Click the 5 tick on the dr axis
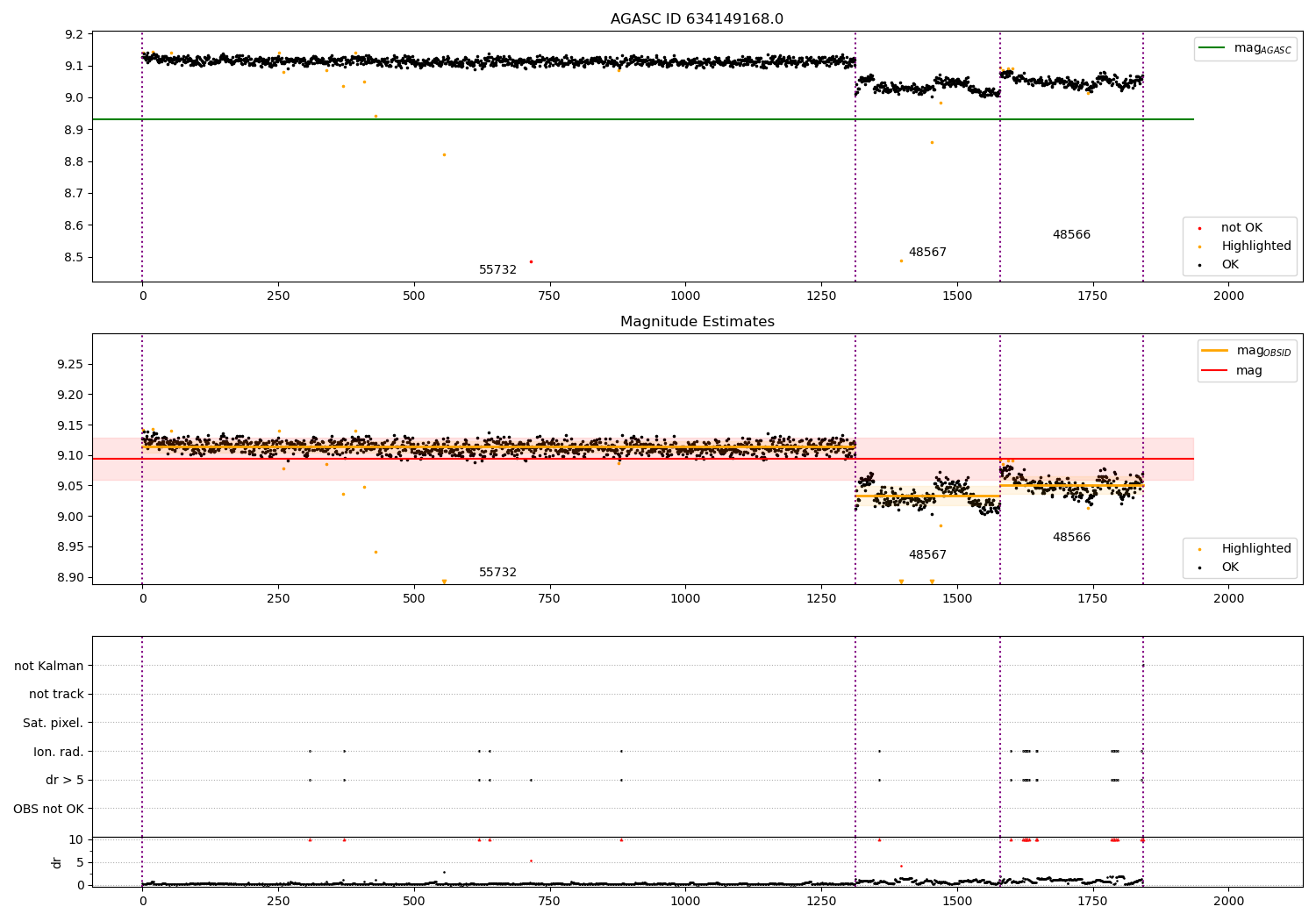Viewport: 1316px width, 921px height. (x=80, y=862)
